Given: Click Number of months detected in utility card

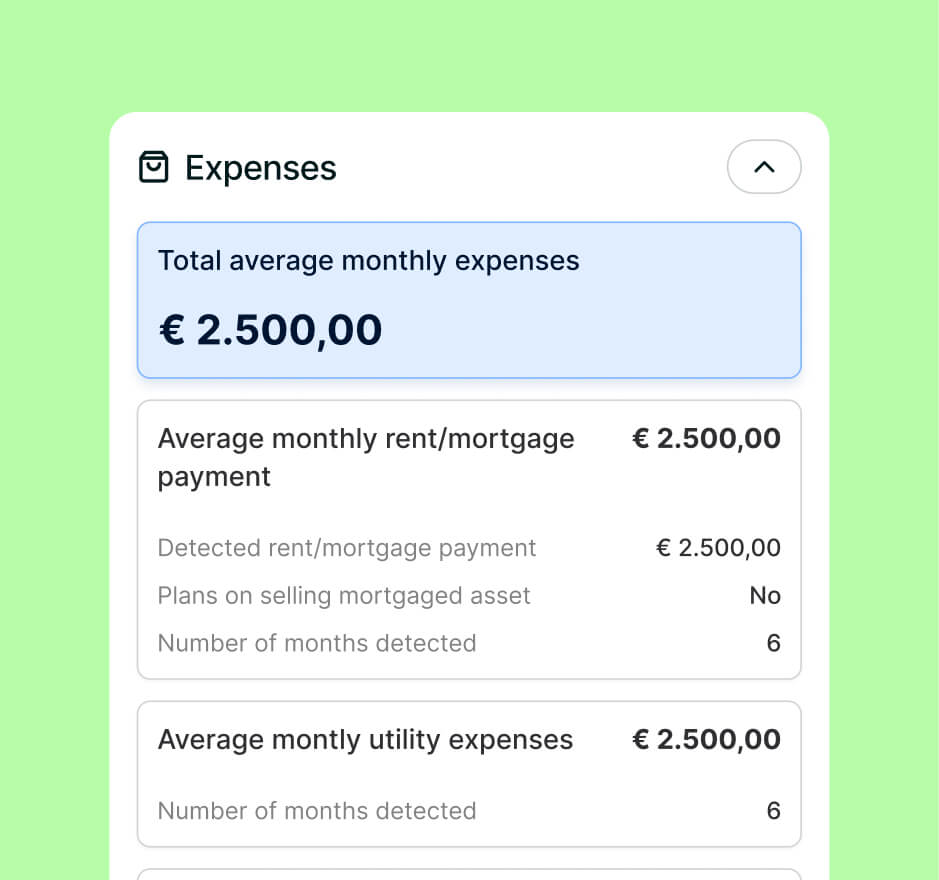Looking at the screenshot, I should [317, 811].
